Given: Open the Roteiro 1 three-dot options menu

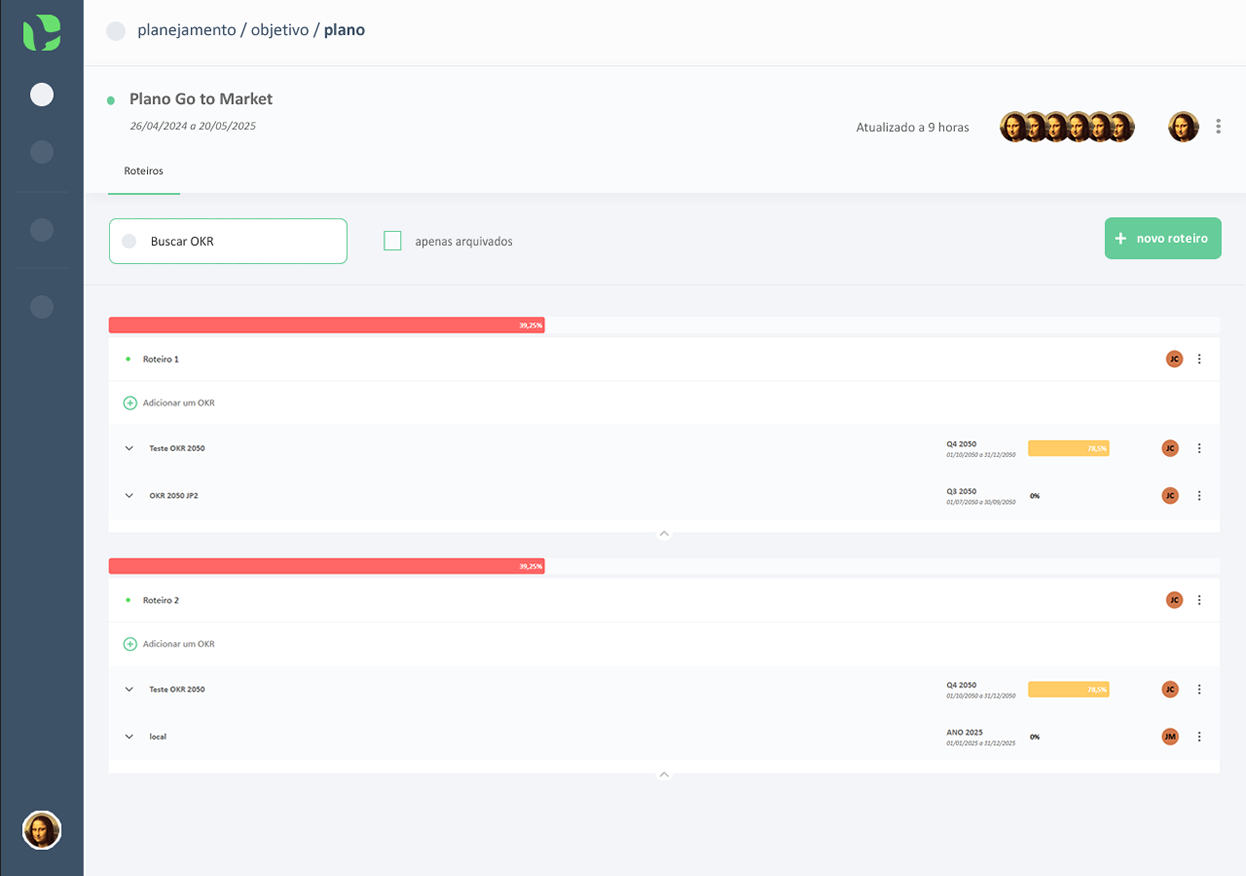Looking at the screenshot, I should click(x=1199, y=359).
